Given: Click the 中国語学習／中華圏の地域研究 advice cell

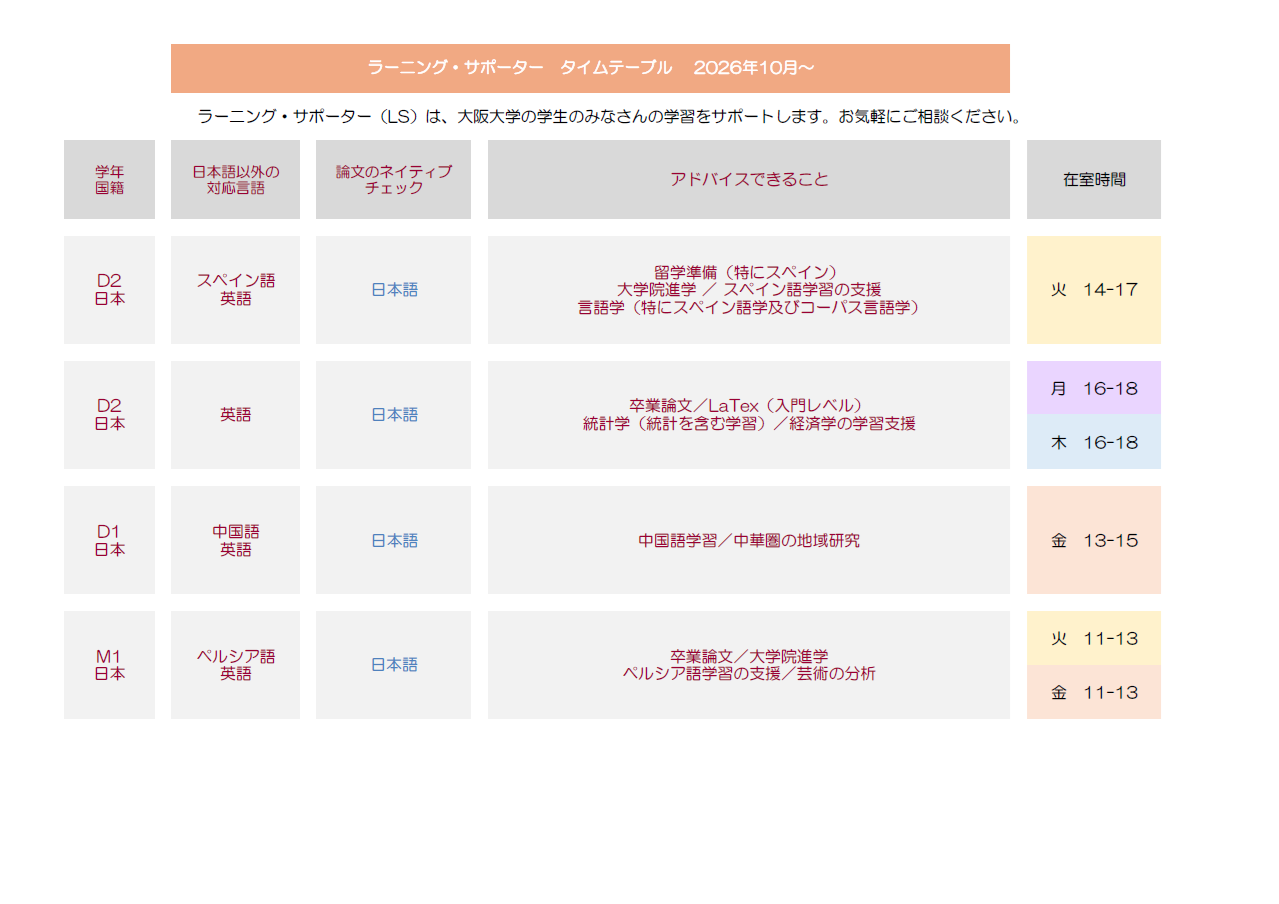Looking at the screenshot, I should click(x=749, y=540).
